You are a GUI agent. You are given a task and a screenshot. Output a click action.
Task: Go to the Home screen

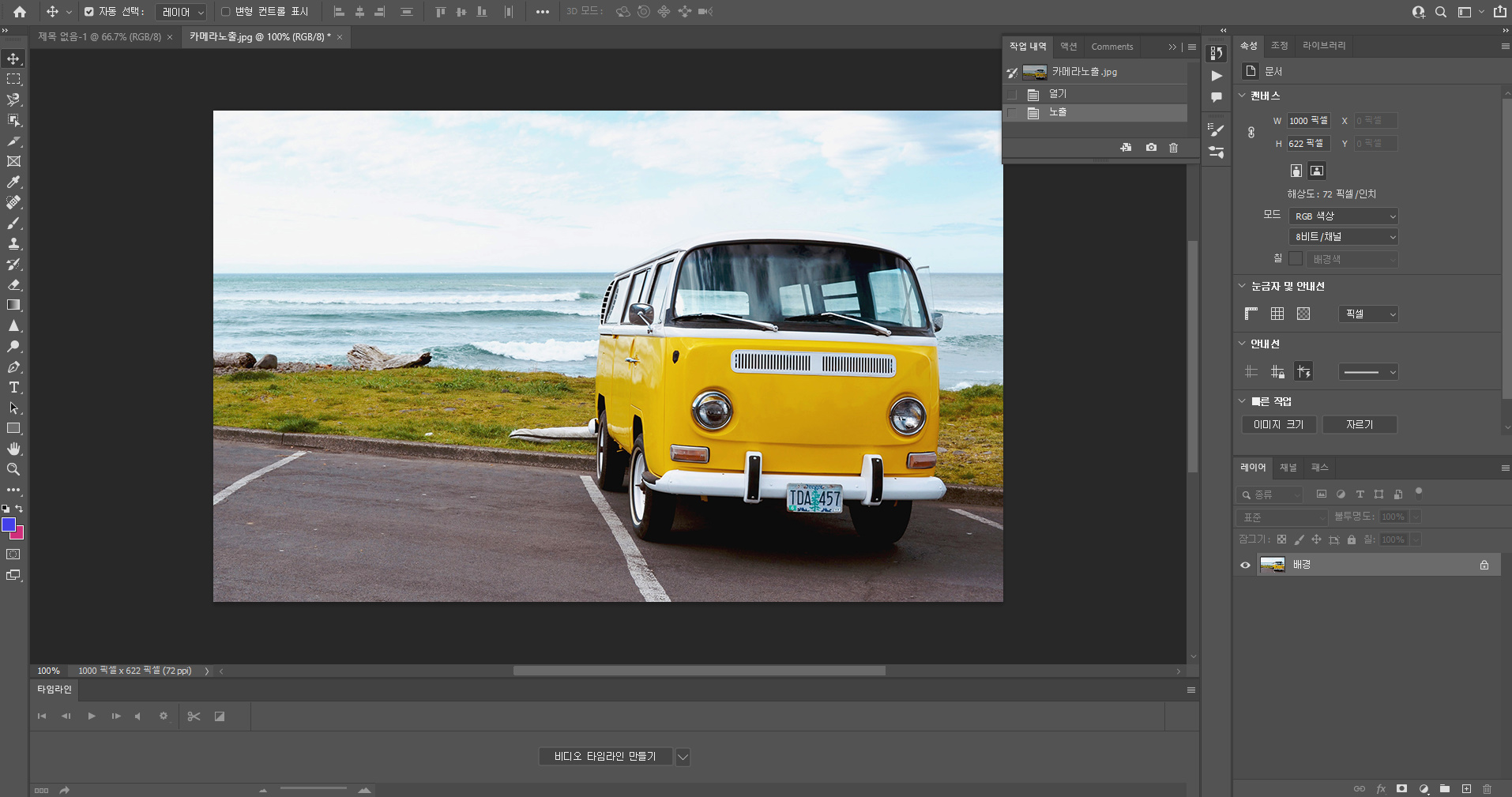[20, 12]
